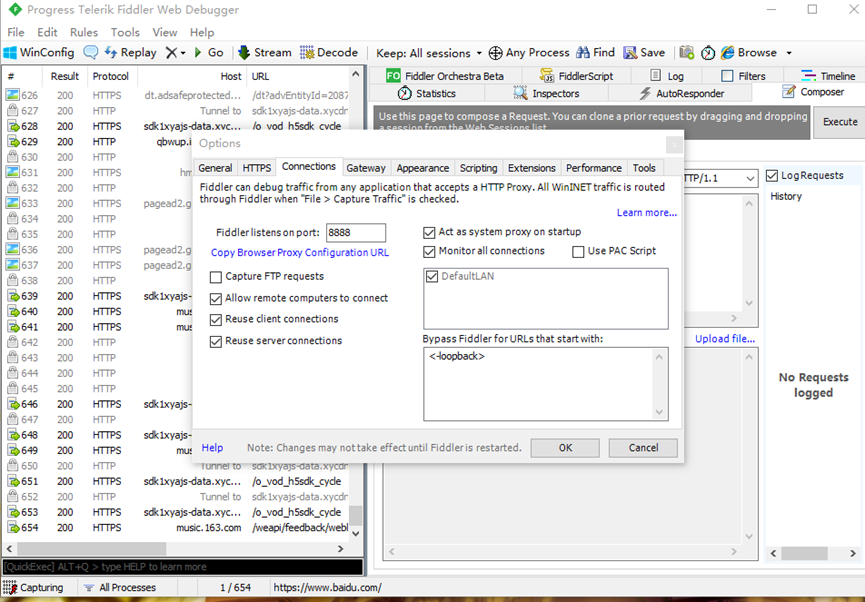Open the Keep: All sessions dropdown
This screenshot has width=865, height=602.
429,53
